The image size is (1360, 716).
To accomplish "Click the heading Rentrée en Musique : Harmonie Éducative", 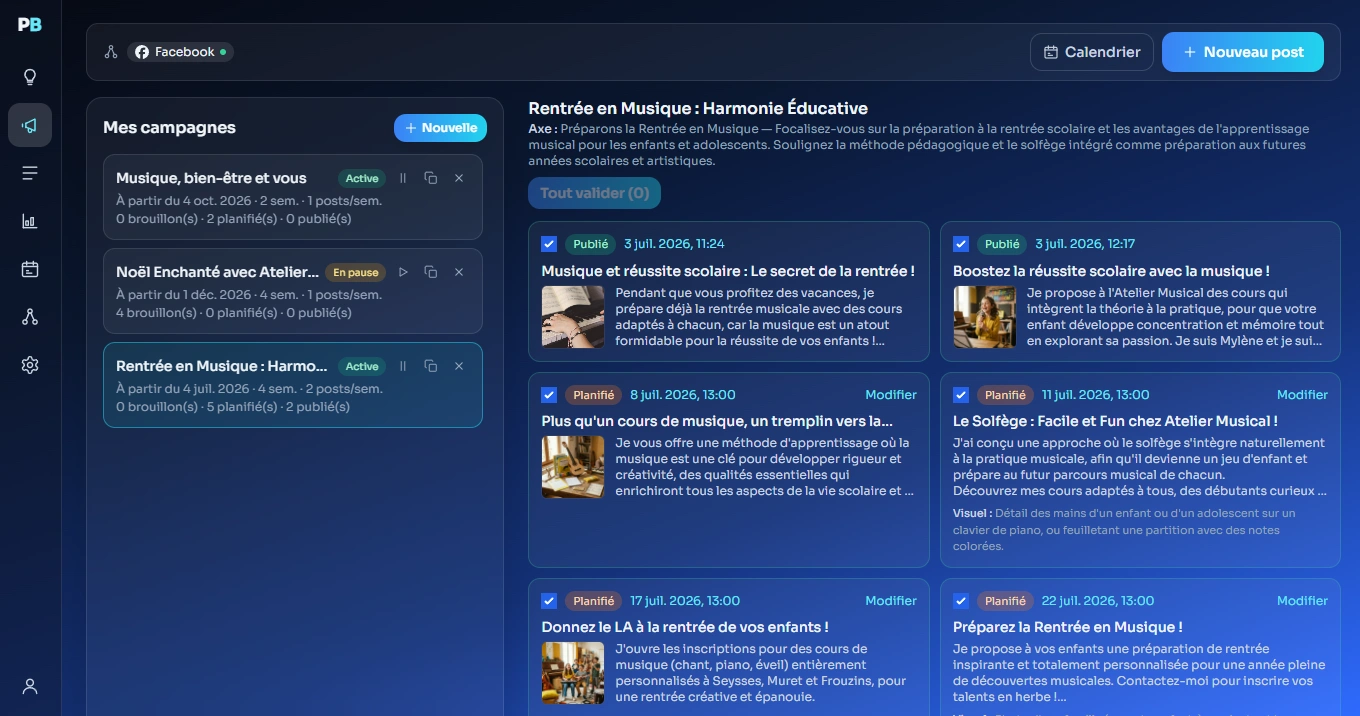I will tap(698, 108).
